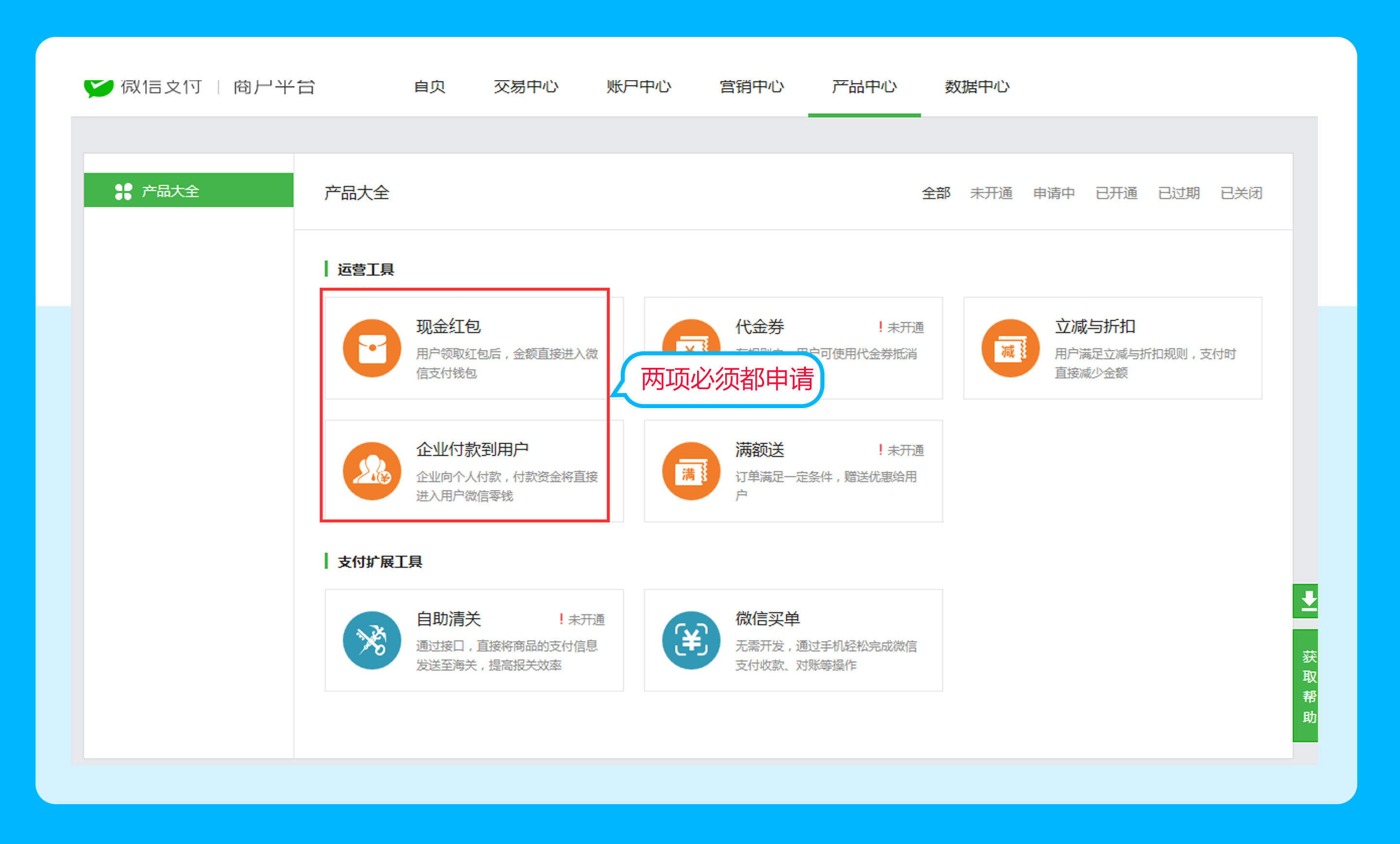This screenshot has height=844, width=1400.
Task: Click the 现金红包 orange envelope icon
Action: tap(372, 348)
